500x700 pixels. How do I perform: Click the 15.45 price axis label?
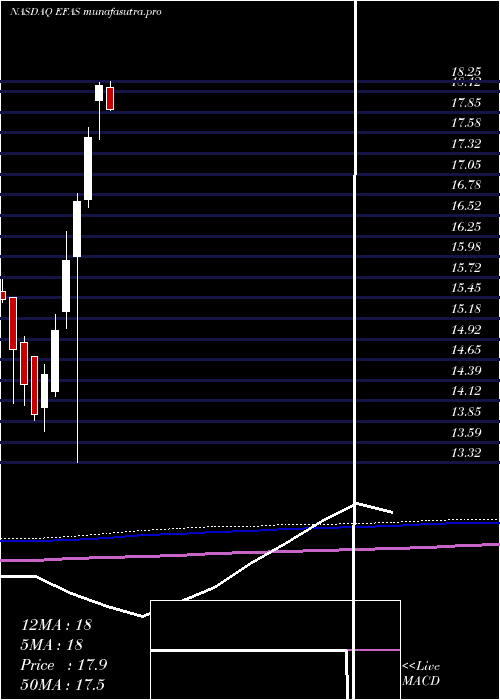pos(466,288)
